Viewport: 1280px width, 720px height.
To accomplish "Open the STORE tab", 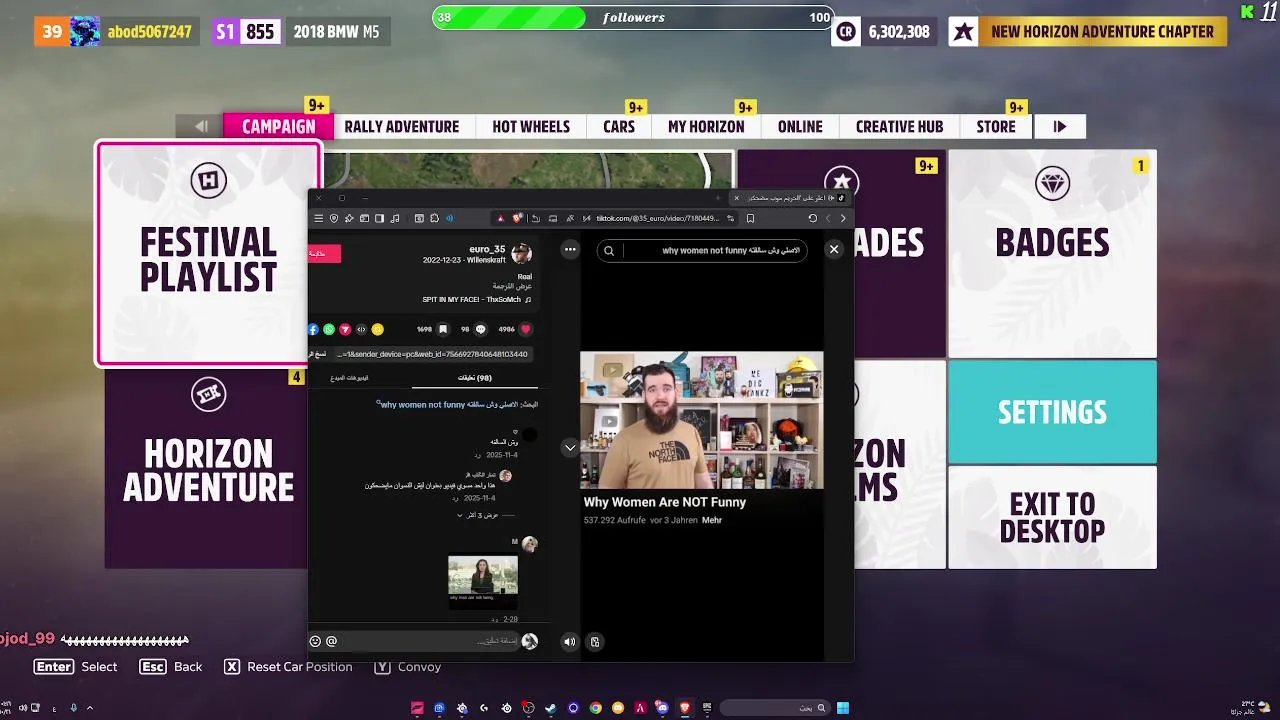I will click(996, 127).
